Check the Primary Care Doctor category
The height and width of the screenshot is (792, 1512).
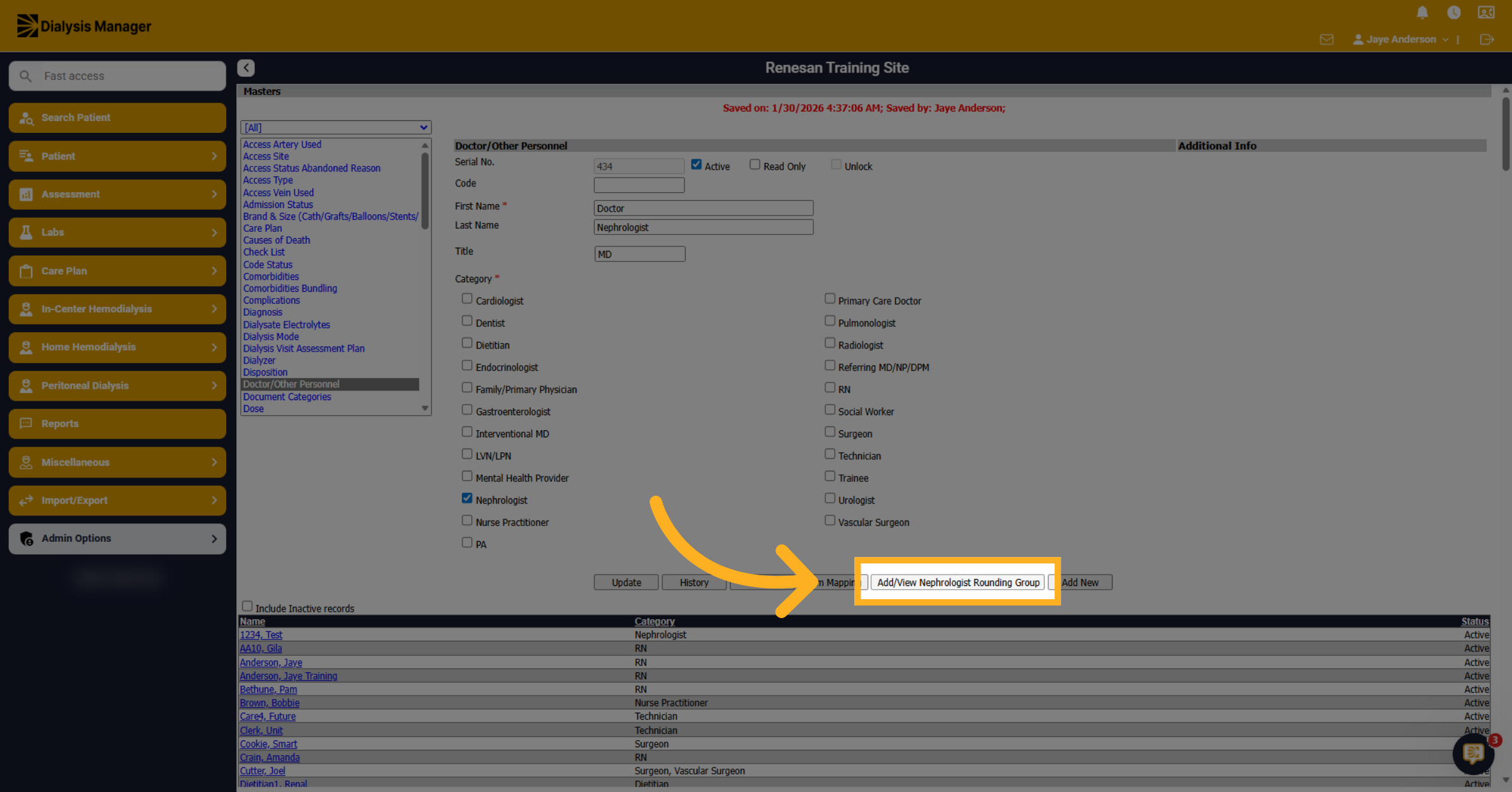(830, 299)
